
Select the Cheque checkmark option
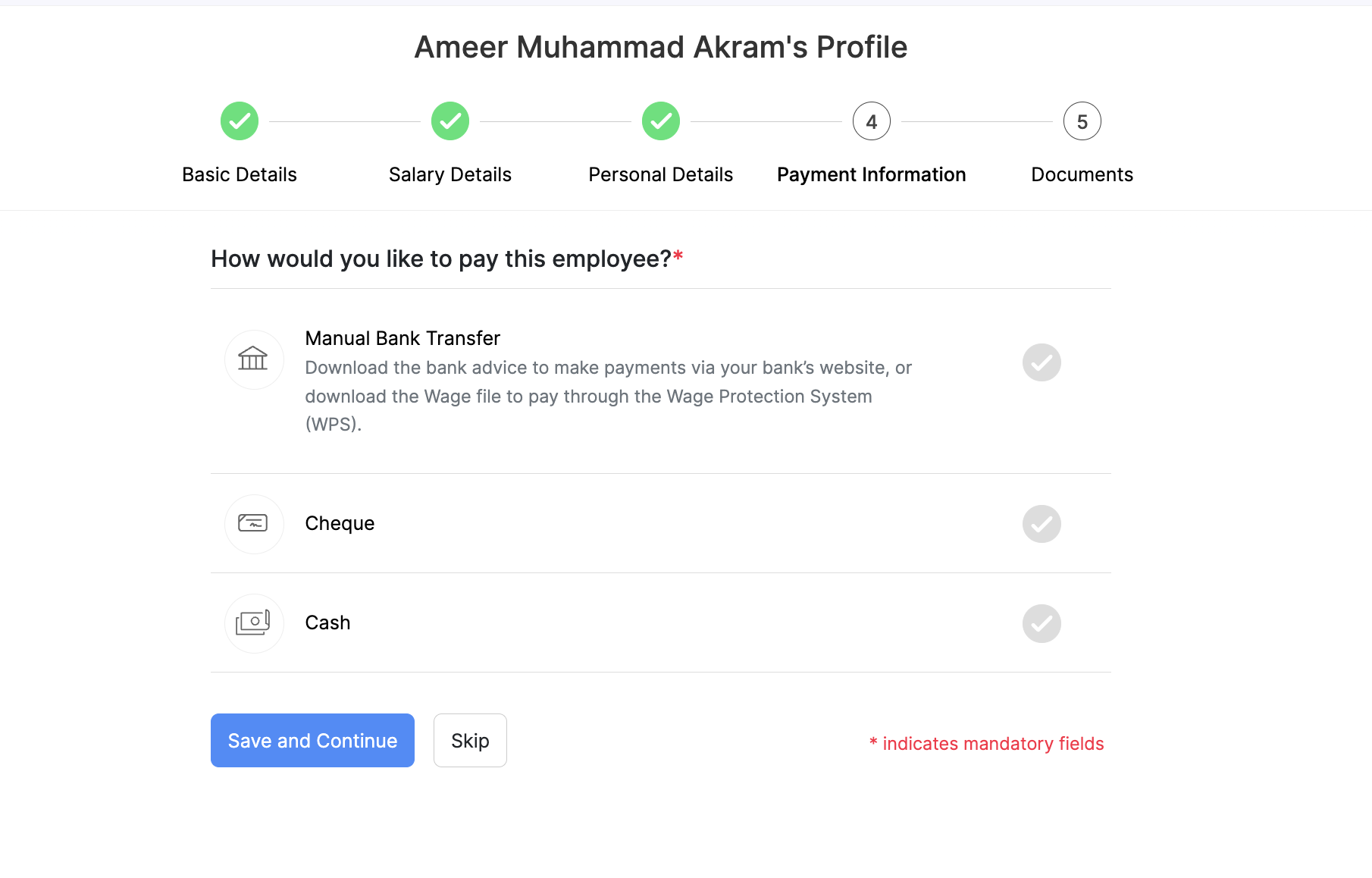pos(1042,524)
